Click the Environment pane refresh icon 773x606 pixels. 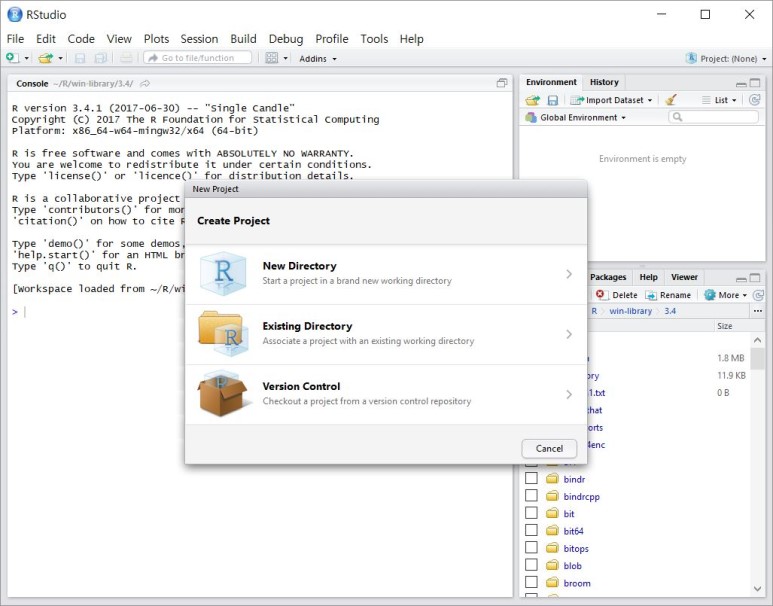pyautogui.click(x=754, y=100)
